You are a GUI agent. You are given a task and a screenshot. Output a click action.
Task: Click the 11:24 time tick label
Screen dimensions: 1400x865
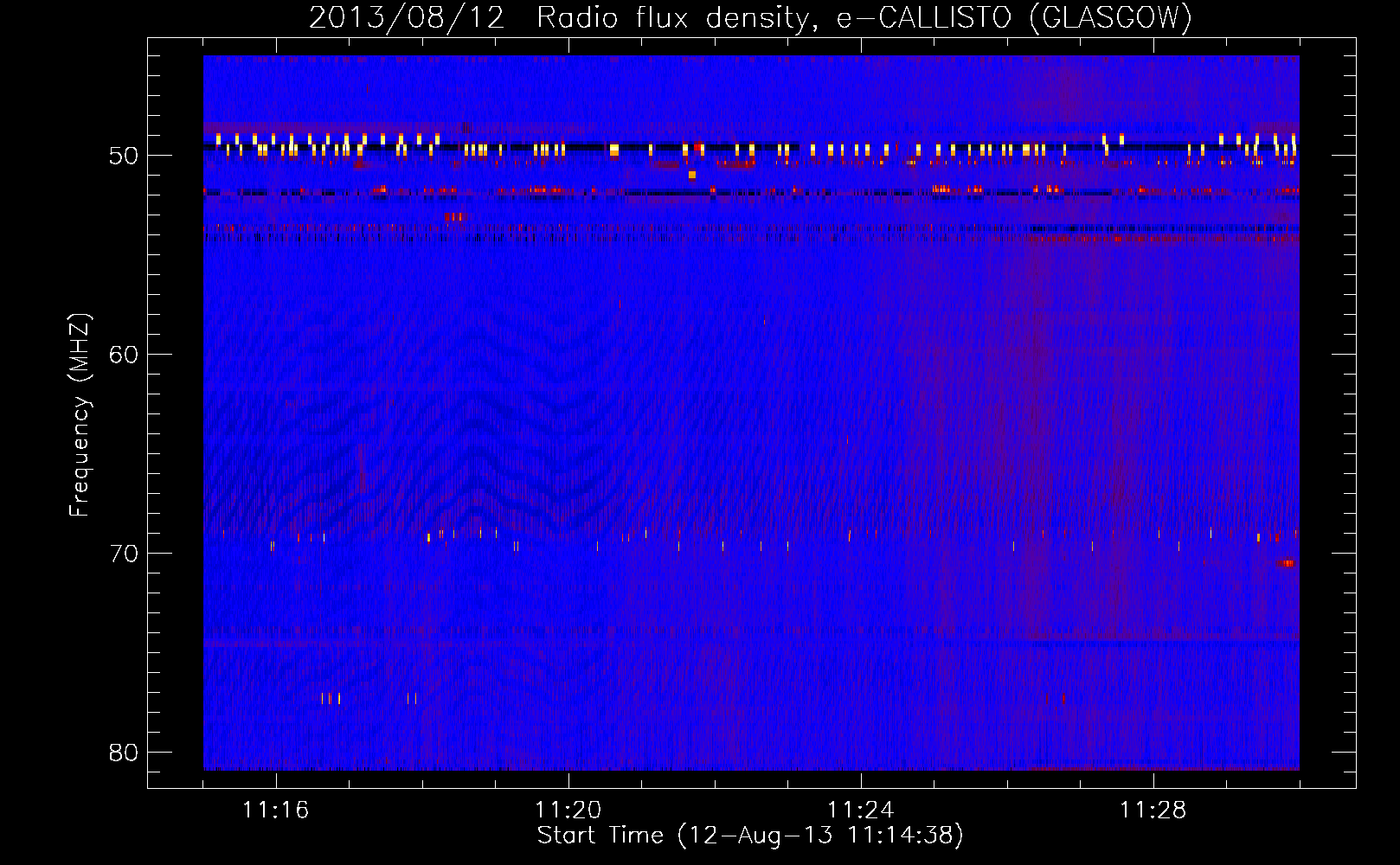(861, 811)
